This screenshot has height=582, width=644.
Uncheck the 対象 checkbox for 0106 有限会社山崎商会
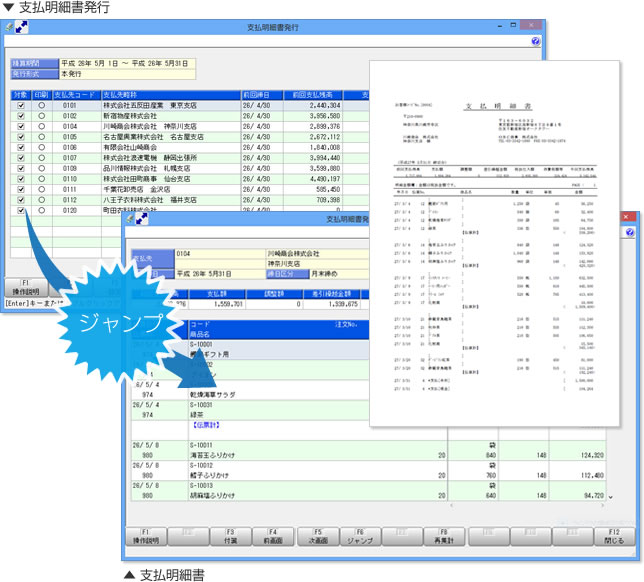pos(21,147)
